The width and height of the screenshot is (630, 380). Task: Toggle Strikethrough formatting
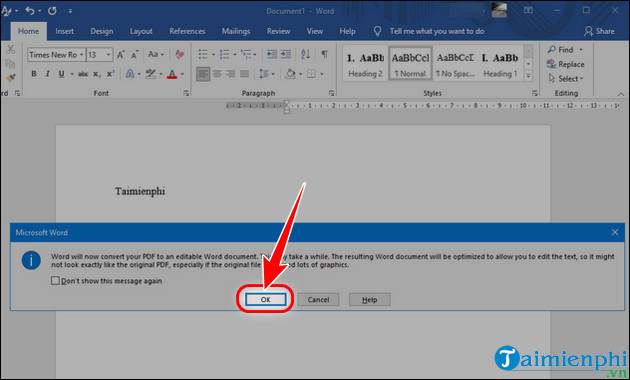tap(83, 74)
